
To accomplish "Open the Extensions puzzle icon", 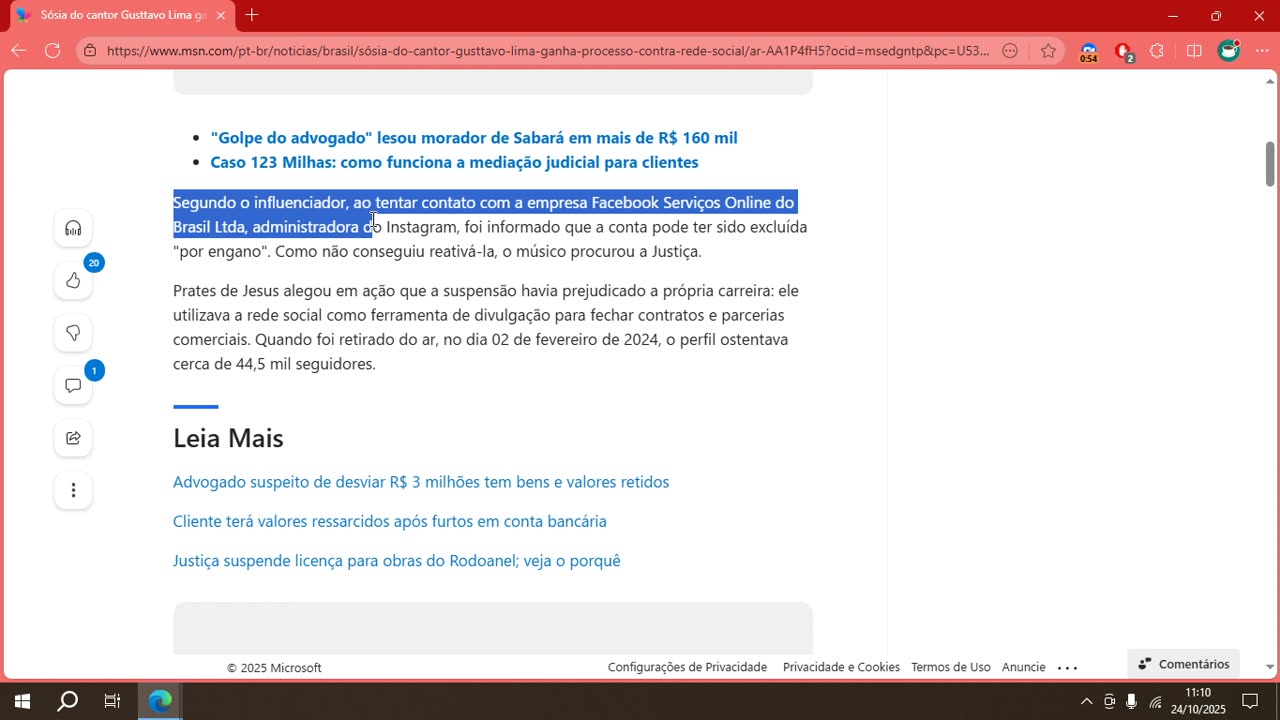I will click(1158, 50).
